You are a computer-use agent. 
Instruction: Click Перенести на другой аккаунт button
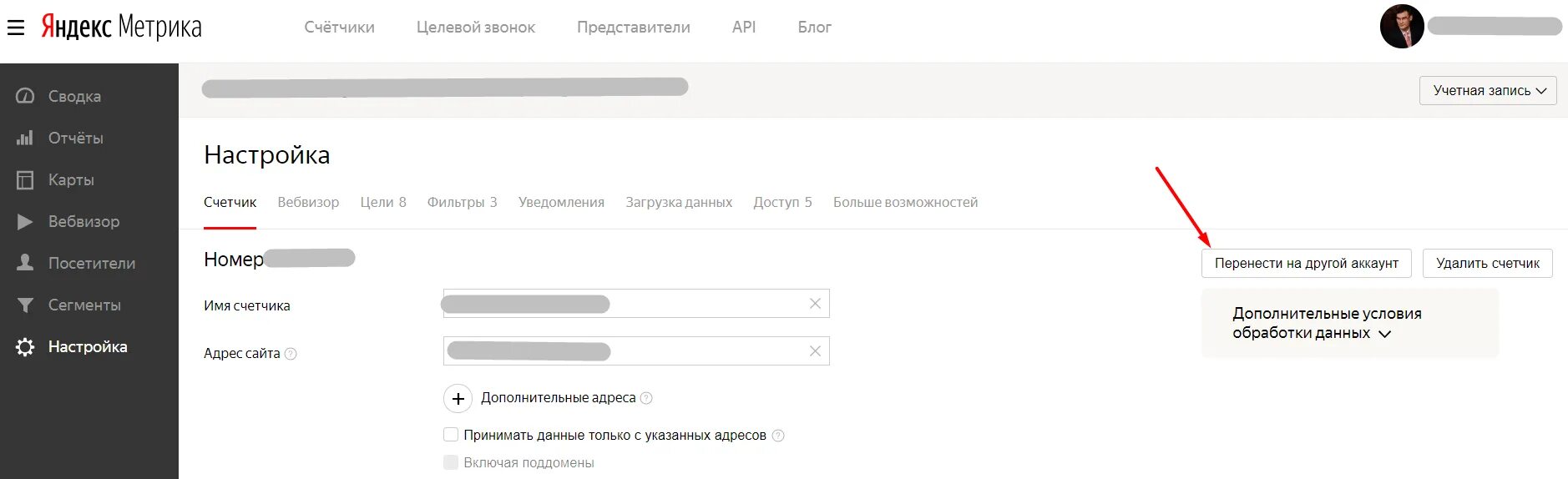tap(1306, 263)
